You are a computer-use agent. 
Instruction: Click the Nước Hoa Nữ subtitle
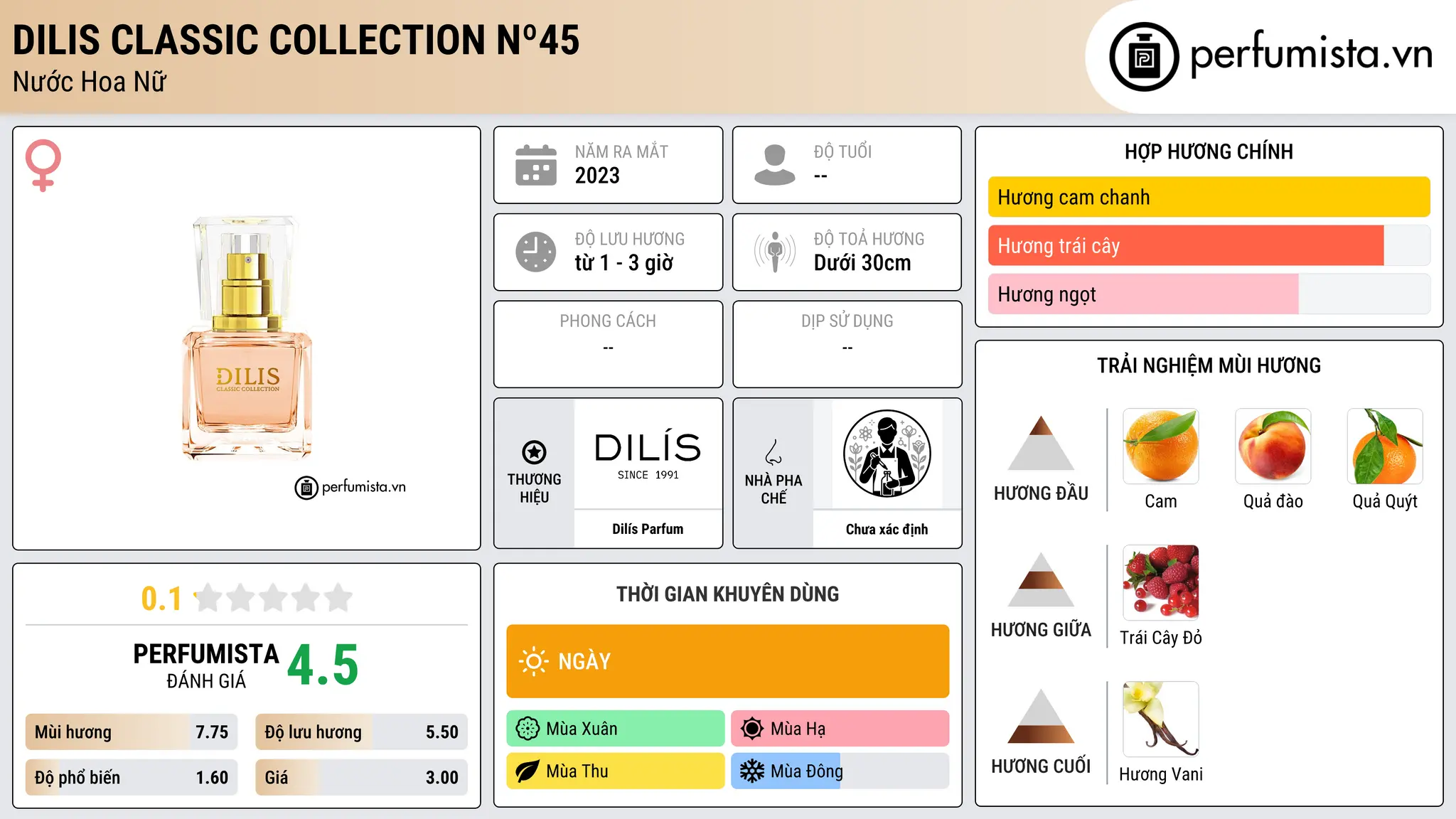click(x=90, y=82)
